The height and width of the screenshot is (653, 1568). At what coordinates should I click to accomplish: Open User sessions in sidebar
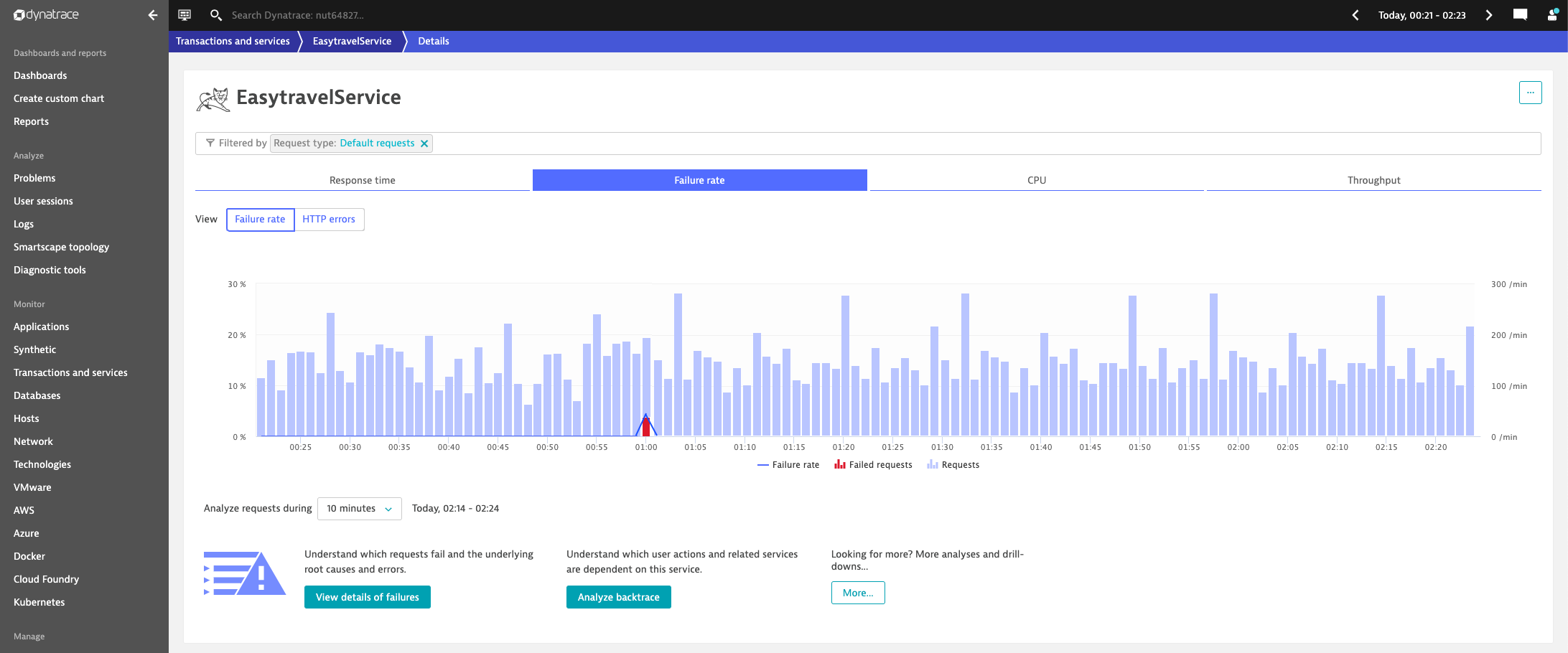[43, 201]
